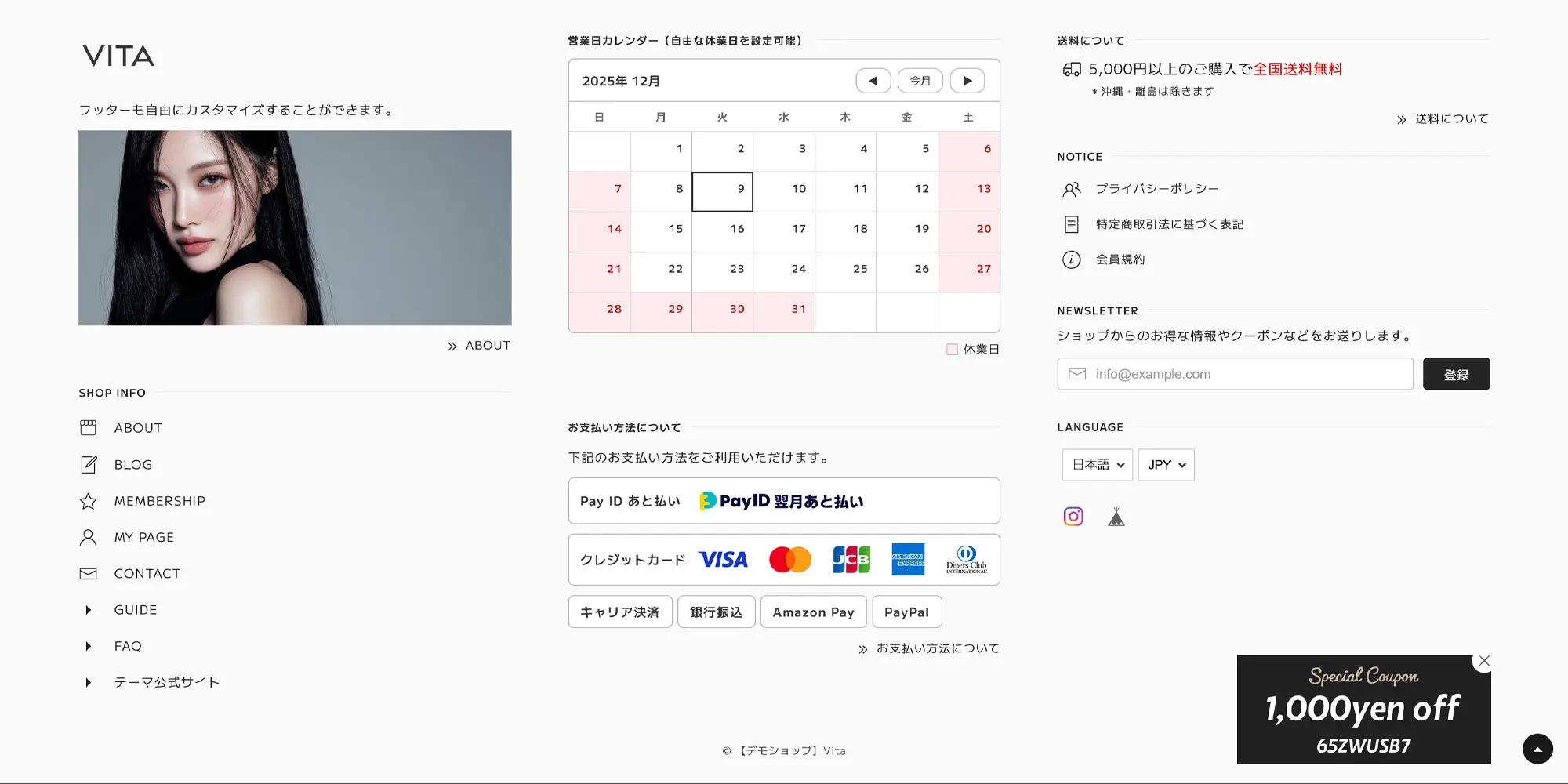Open the 日本語 language dropdown
This screenshot has height=784, width=1568.
pyautogui.click(x=1097, y=465)
